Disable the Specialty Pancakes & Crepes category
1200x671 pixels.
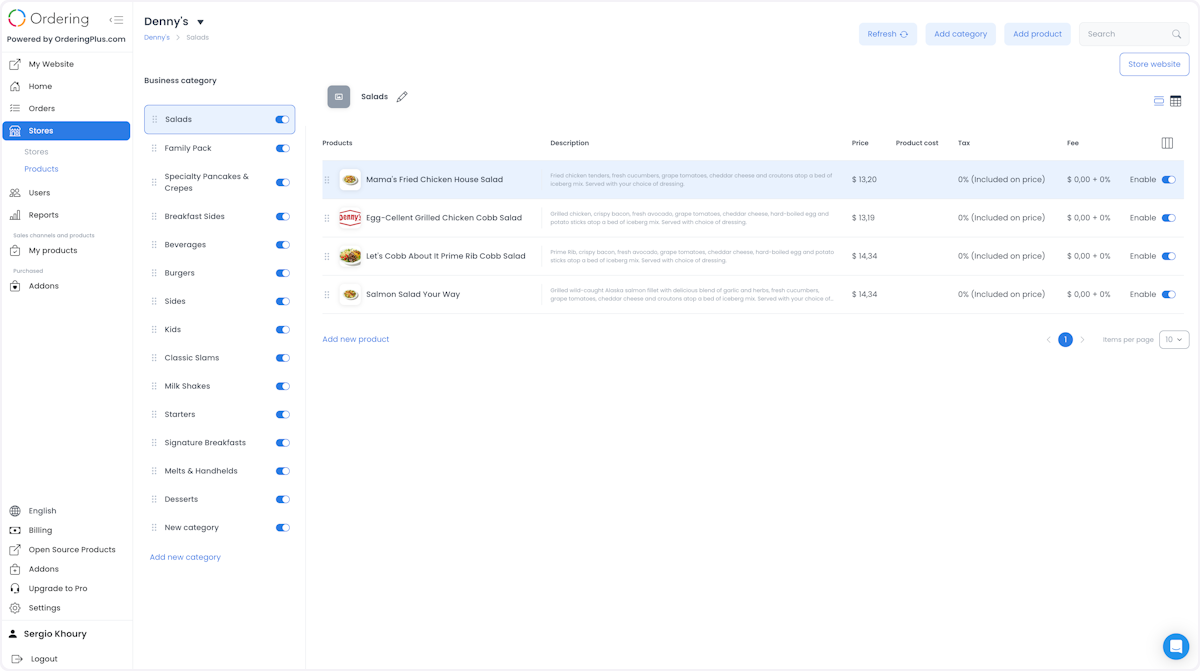pyautogui.click(x=283, y=183)
